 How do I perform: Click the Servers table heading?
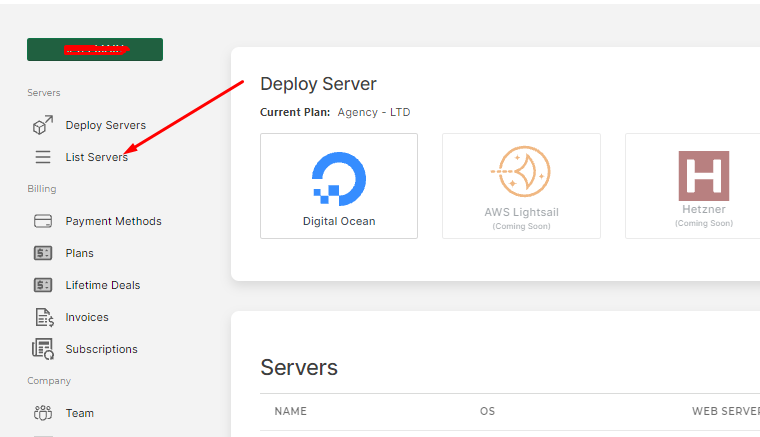[299, 367]
